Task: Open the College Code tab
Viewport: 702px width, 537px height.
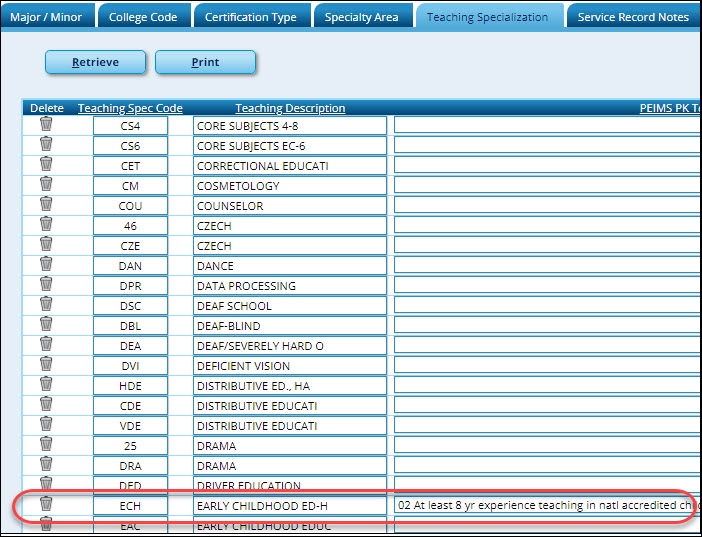Action: coord(143,17)
